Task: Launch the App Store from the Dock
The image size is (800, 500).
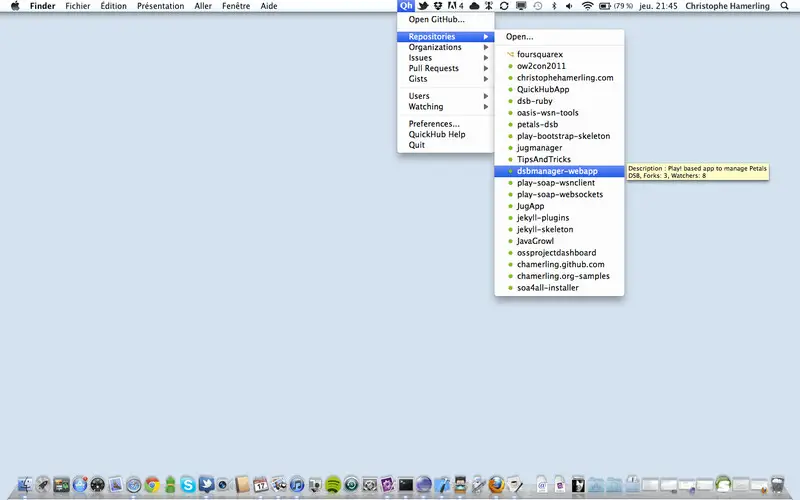Action: 80,485
